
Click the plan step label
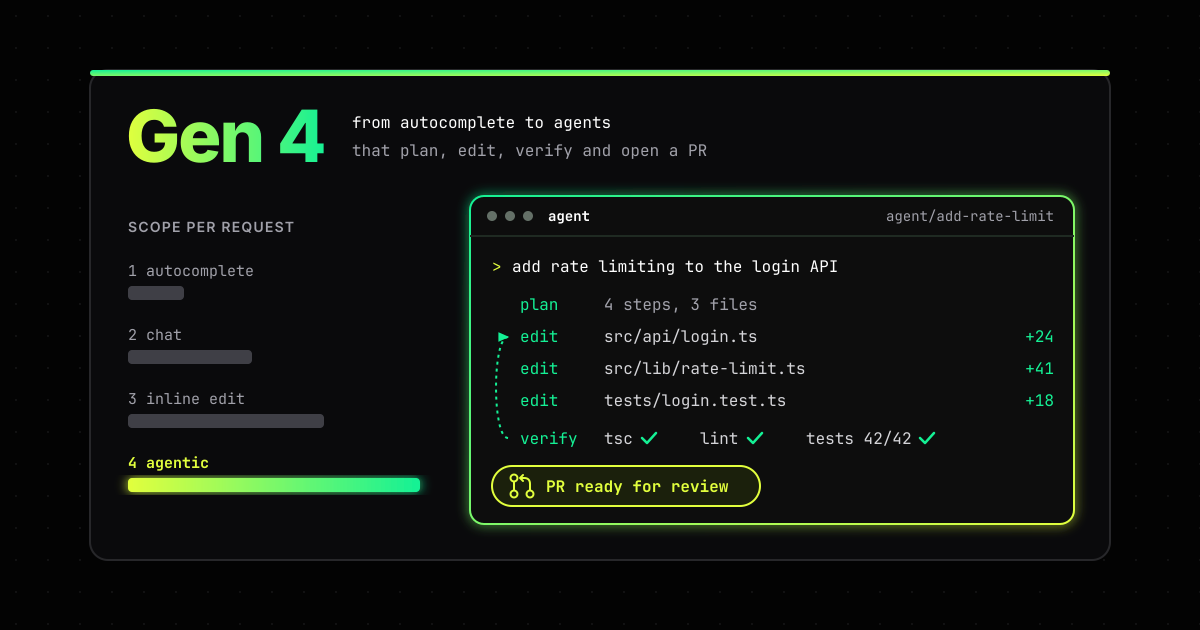[539, 305]
